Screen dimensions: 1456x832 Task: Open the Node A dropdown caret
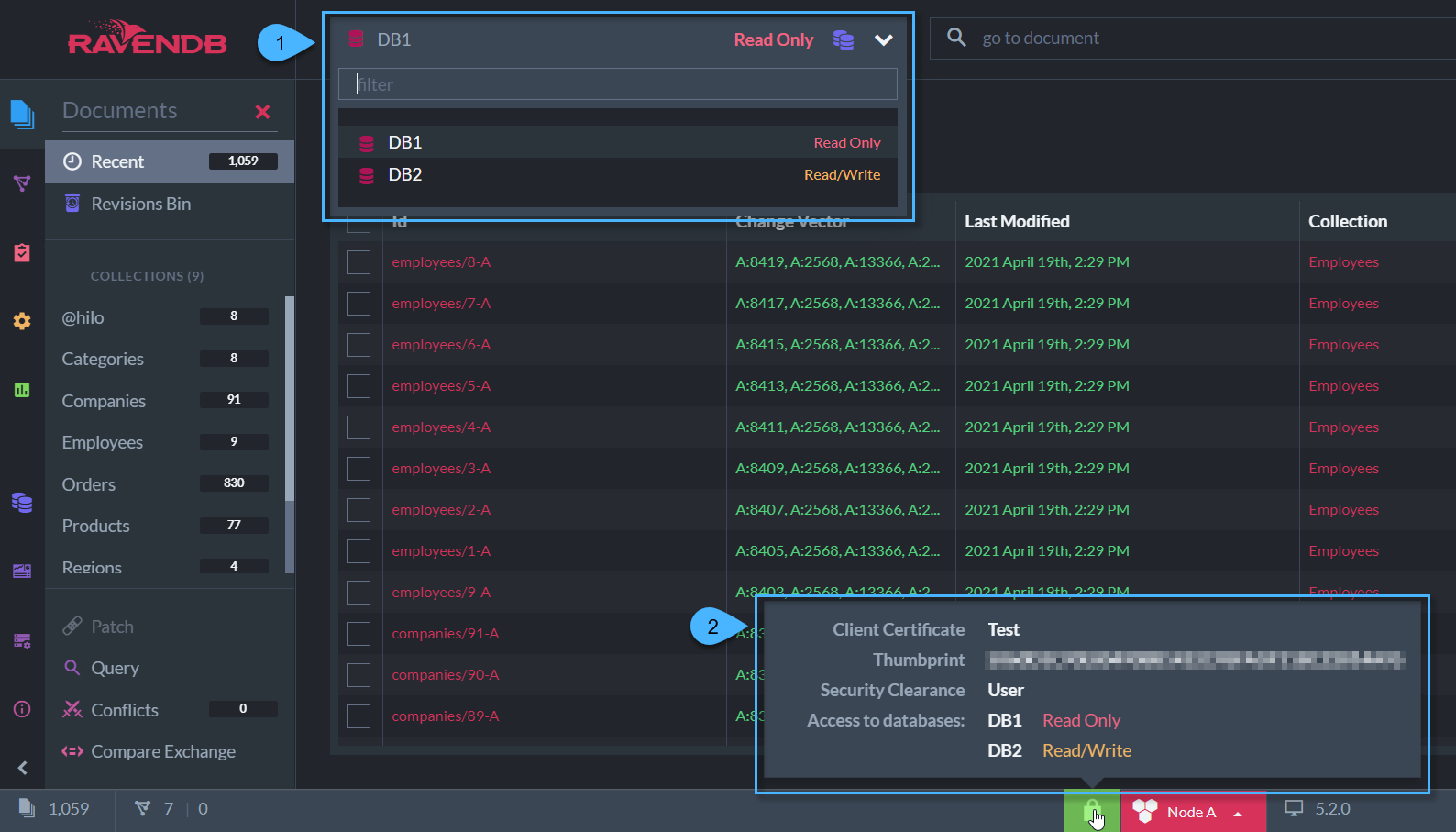pyautogui.click(x=1238, y=814)
